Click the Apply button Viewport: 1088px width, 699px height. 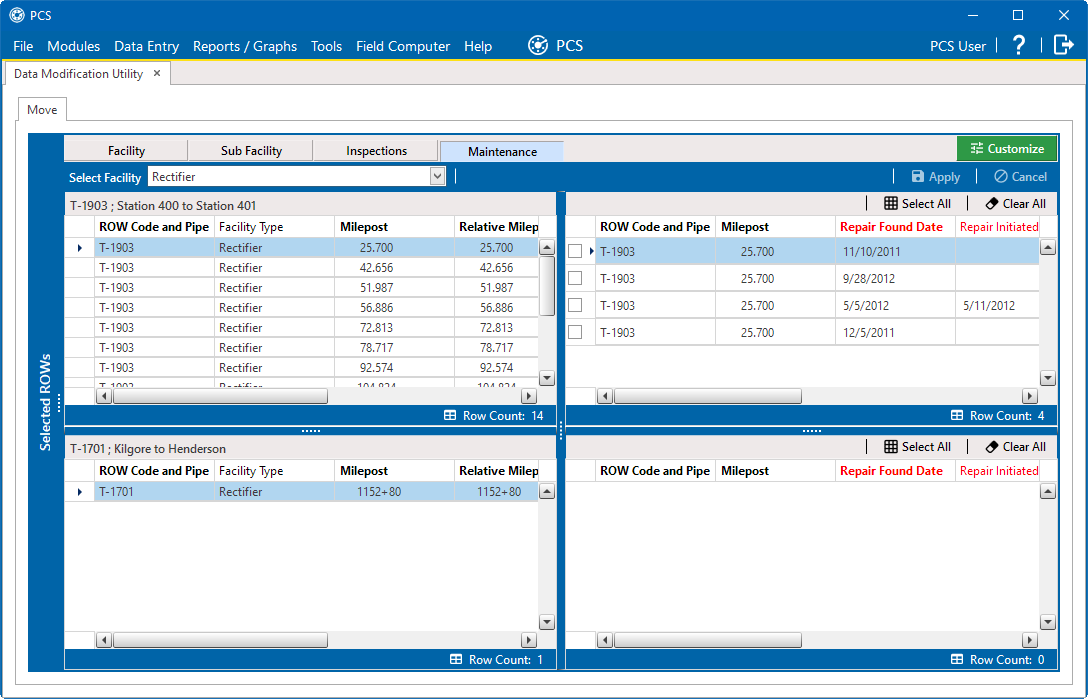[x=935, y=177]
